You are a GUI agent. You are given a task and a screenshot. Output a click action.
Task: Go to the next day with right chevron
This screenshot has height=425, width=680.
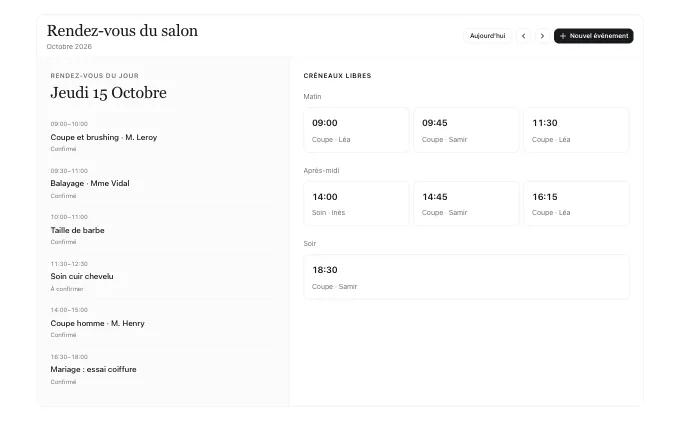point(542,36)
